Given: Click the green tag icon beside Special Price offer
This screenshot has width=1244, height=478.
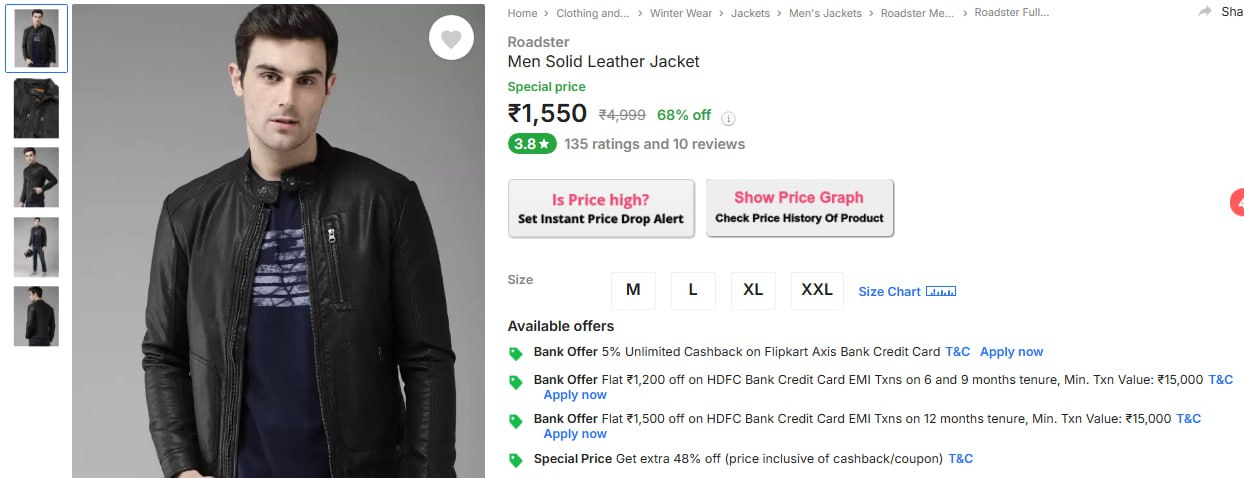Looking at the screenshot, I should pos(516,460).
